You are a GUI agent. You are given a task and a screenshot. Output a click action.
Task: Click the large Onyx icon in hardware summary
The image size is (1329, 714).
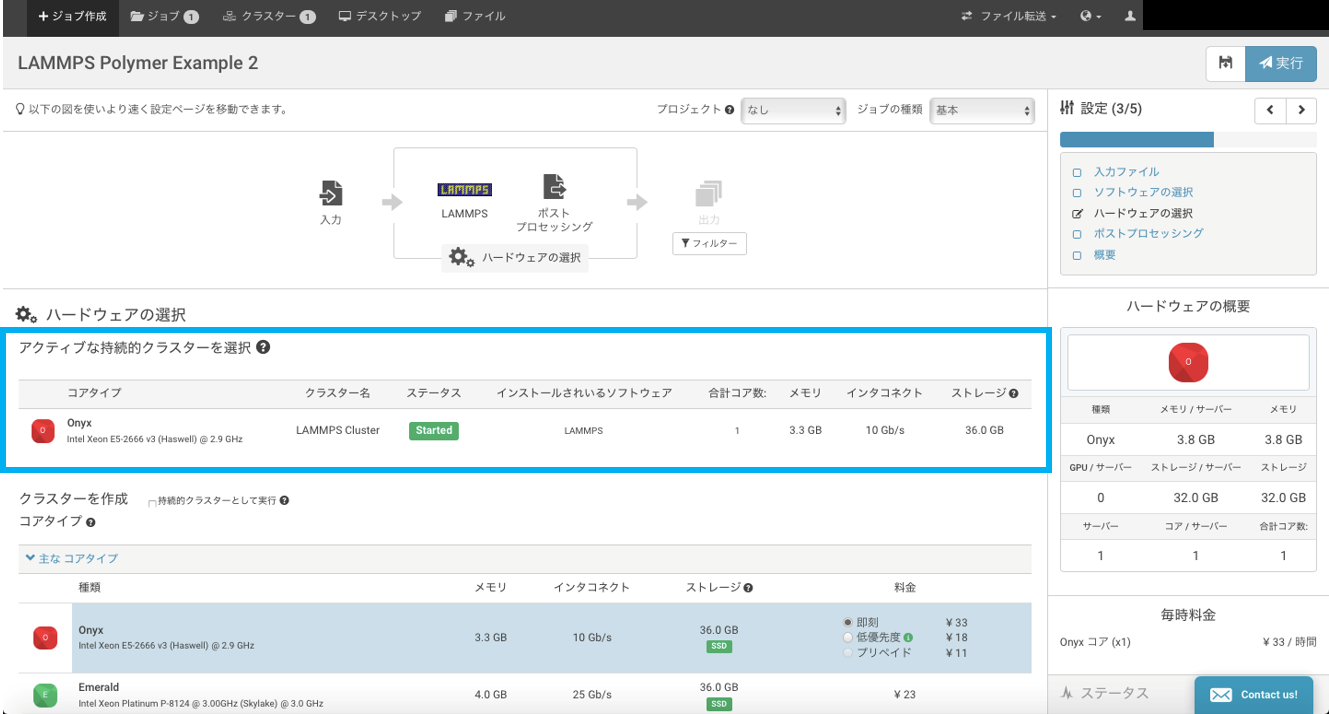(1188, 362)
